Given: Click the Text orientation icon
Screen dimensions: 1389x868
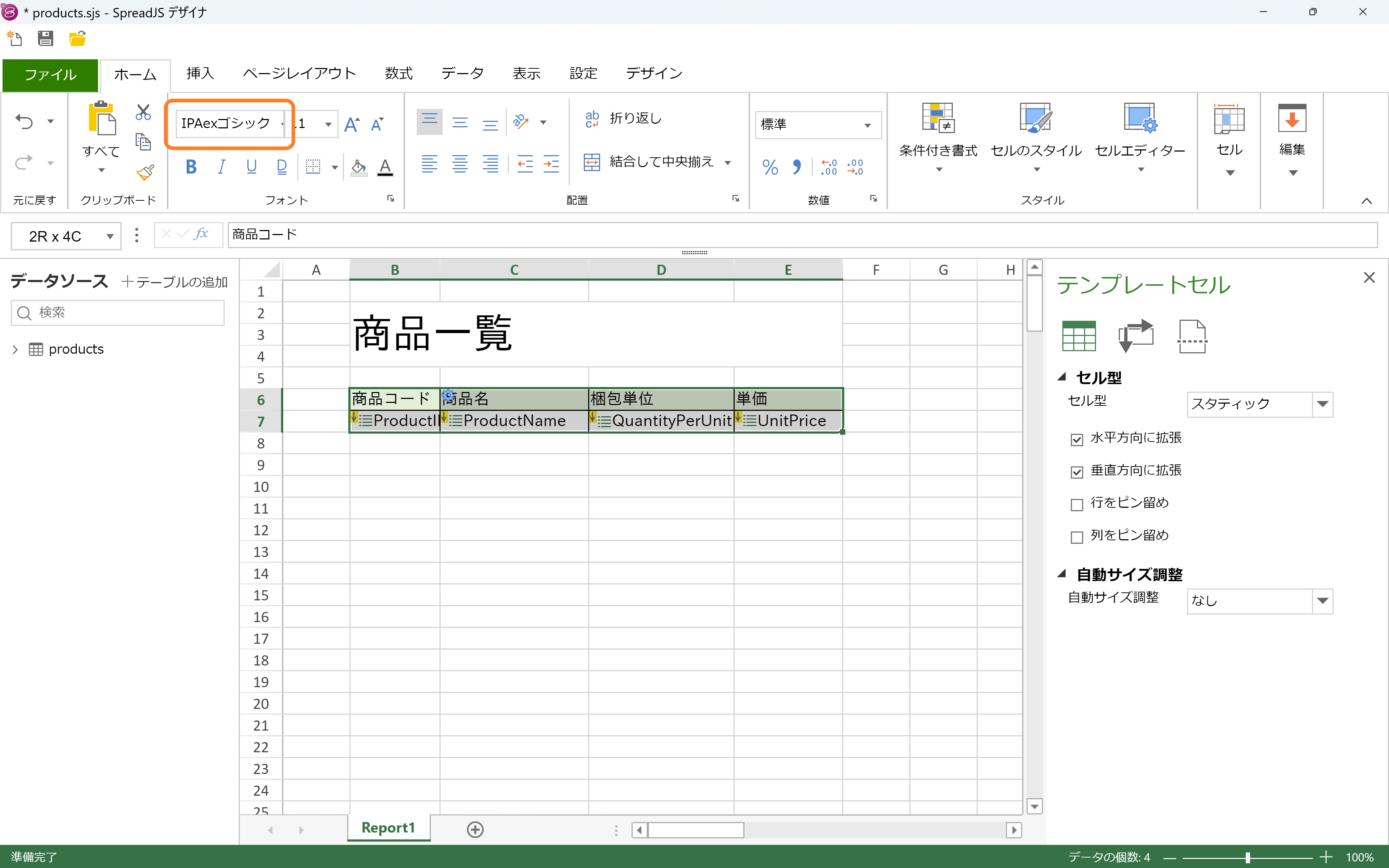Looking at the screenshot, I should 521,122.
